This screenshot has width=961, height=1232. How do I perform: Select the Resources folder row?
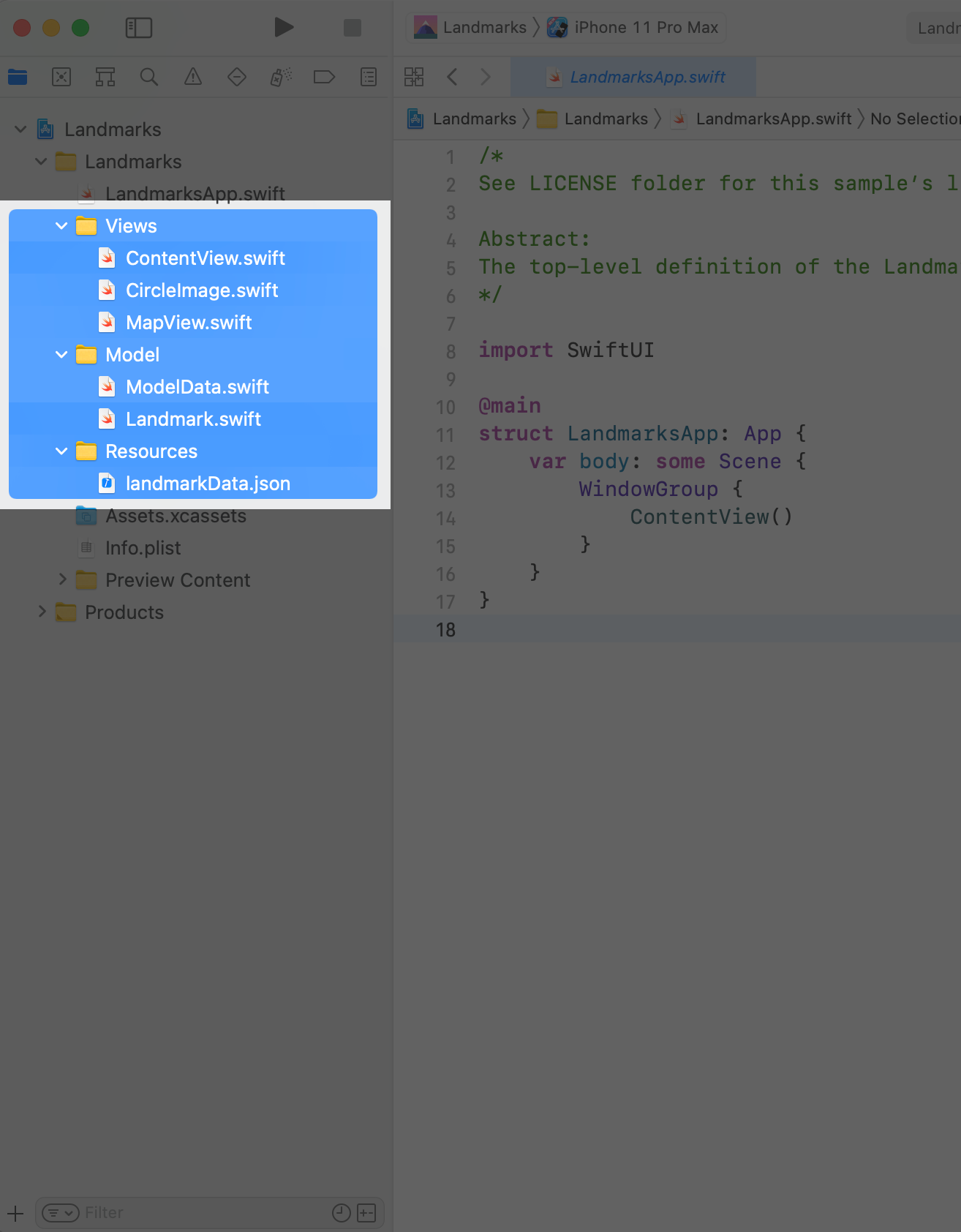(193, 451)
